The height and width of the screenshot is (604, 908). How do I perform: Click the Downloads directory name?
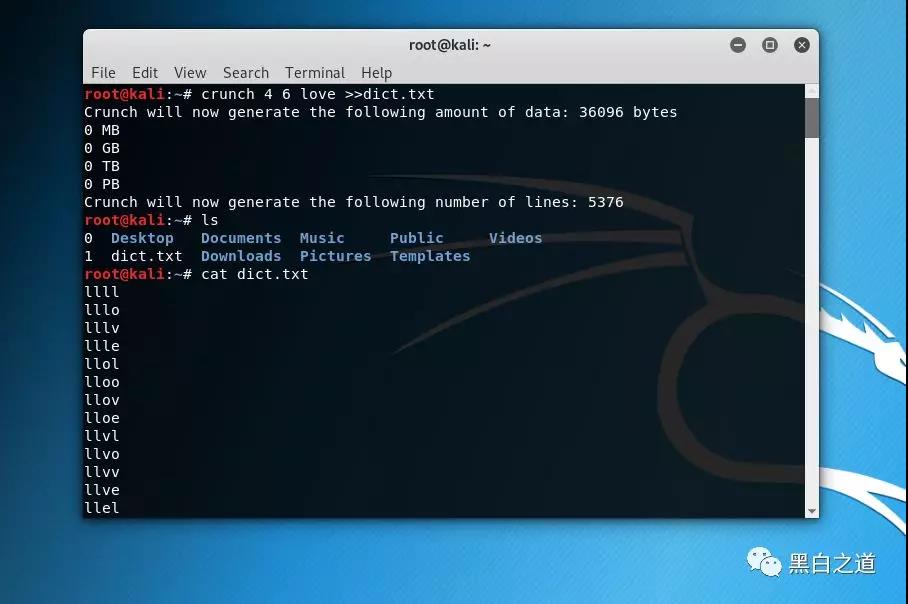pos(241,256)
